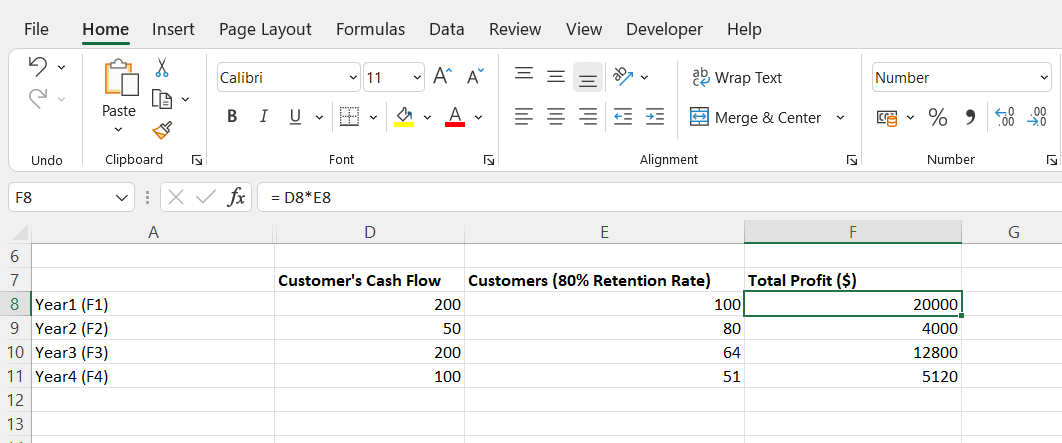Activate the Format Painter brush
Screen dimensions: 1062x443
162,130
